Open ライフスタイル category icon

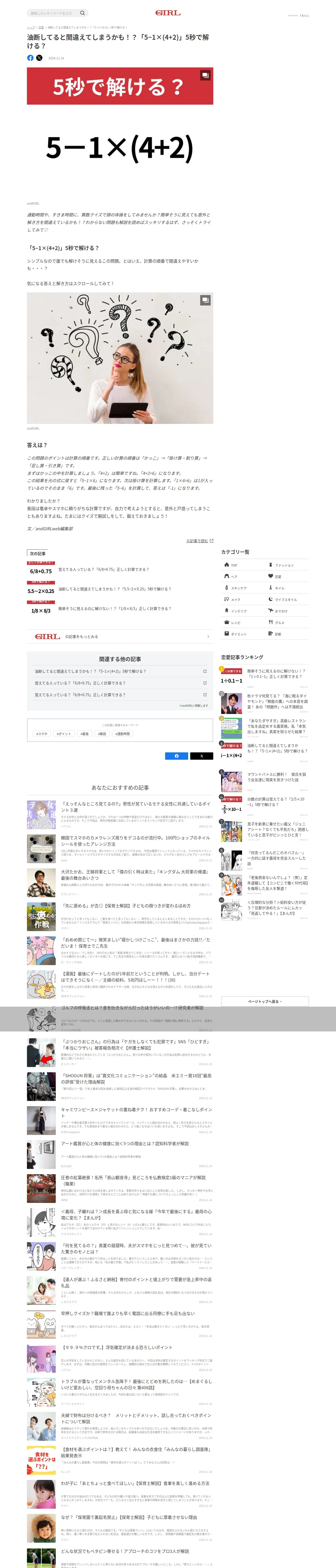(x=271, y=599)
